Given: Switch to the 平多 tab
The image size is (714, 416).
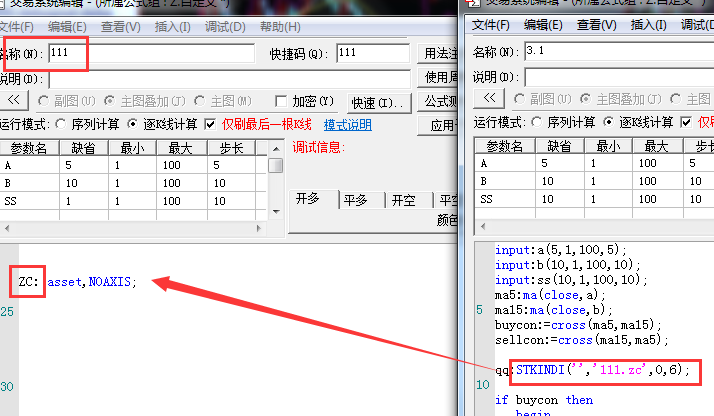Looking at the screenshot, I should (x=355, y=199).
